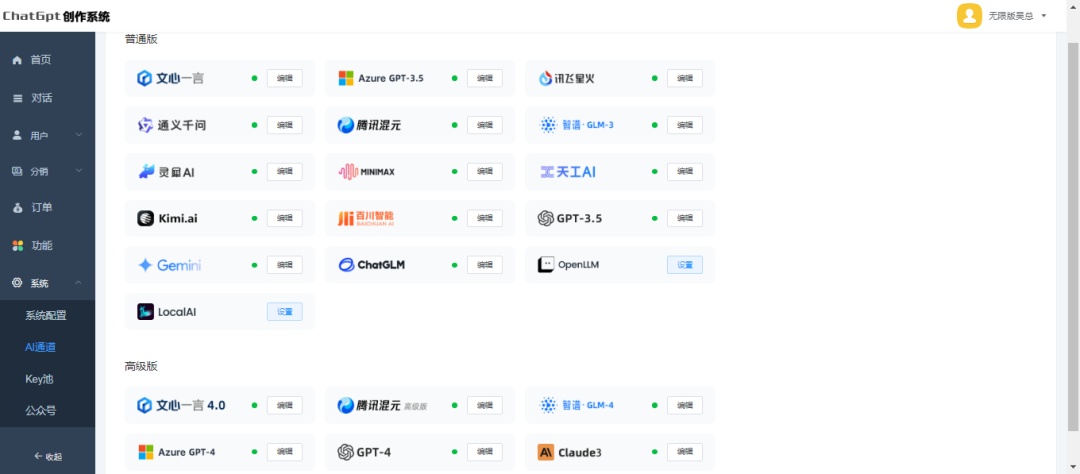The image size is (1080, 474).
Task: Click the home icon beside 首页
Action: [x=17, y=60]
